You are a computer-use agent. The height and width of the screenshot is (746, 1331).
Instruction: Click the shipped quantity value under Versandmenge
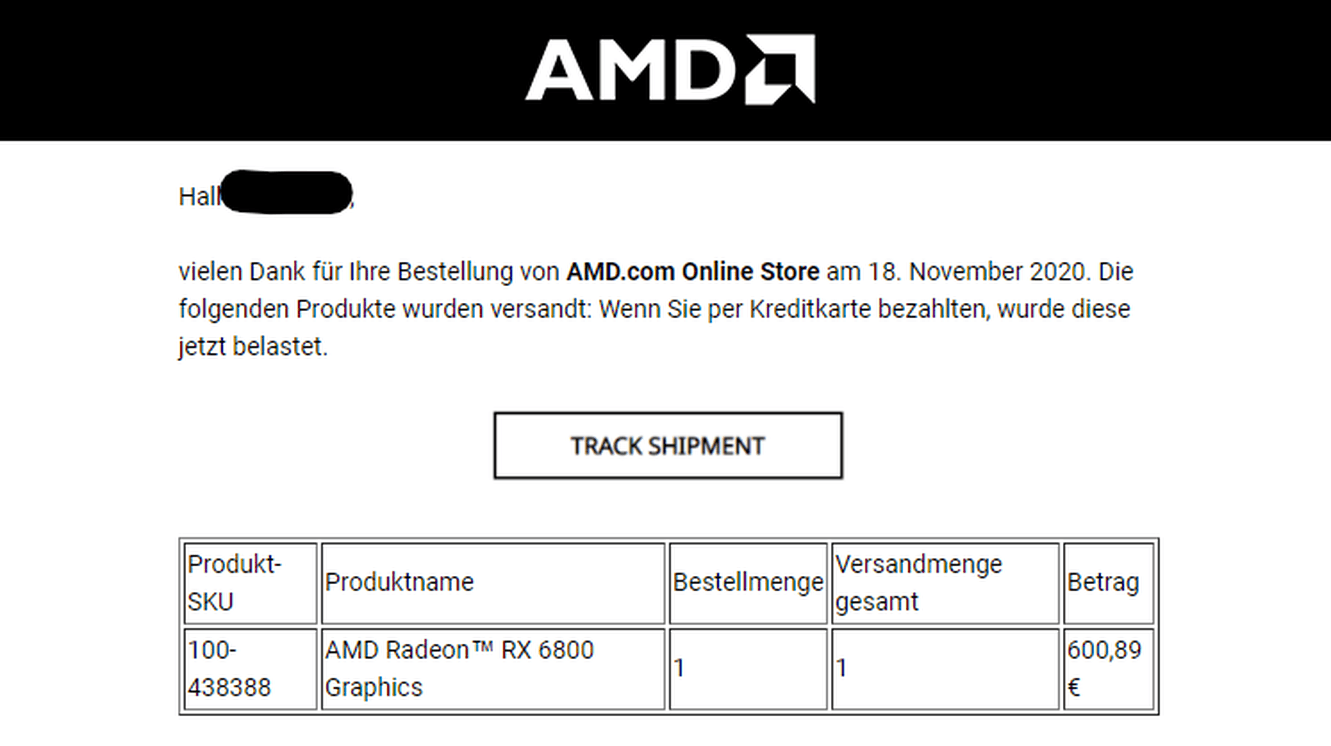pos(842,668)
